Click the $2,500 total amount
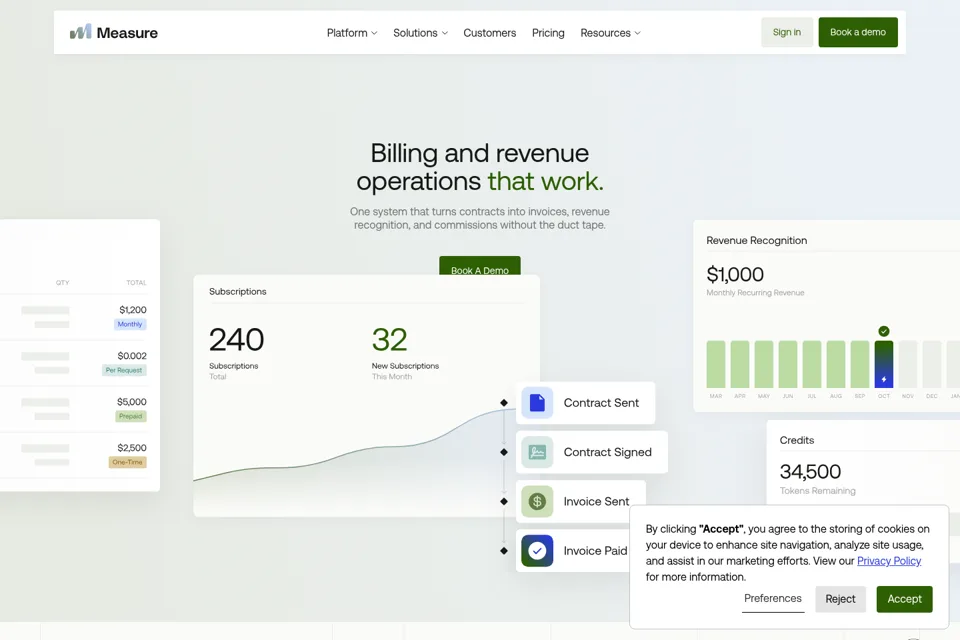This screenshot has height=640, width=960. coord(132,448)
